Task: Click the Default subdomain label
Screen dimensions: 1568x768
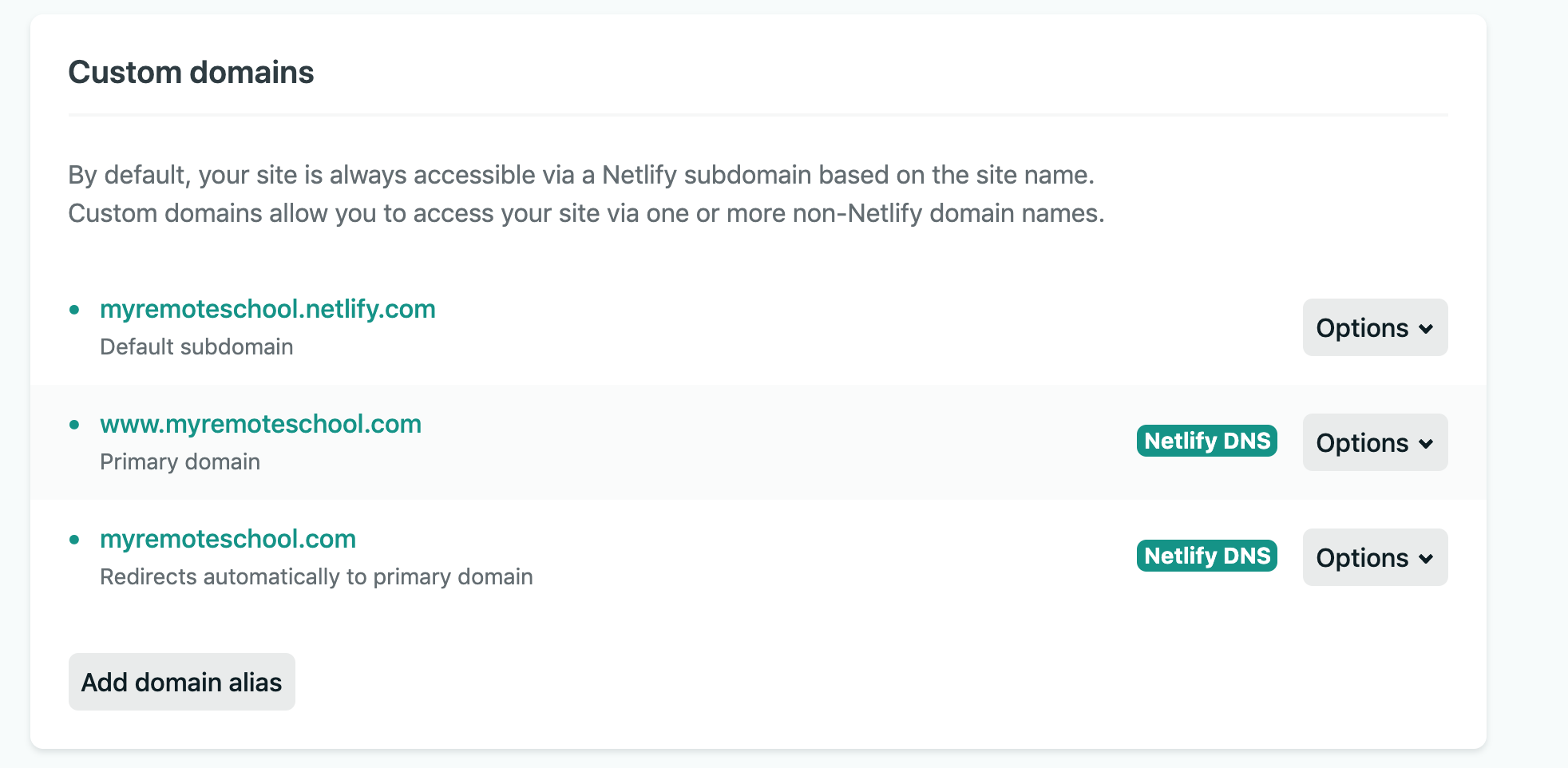Action: point(196,347)
